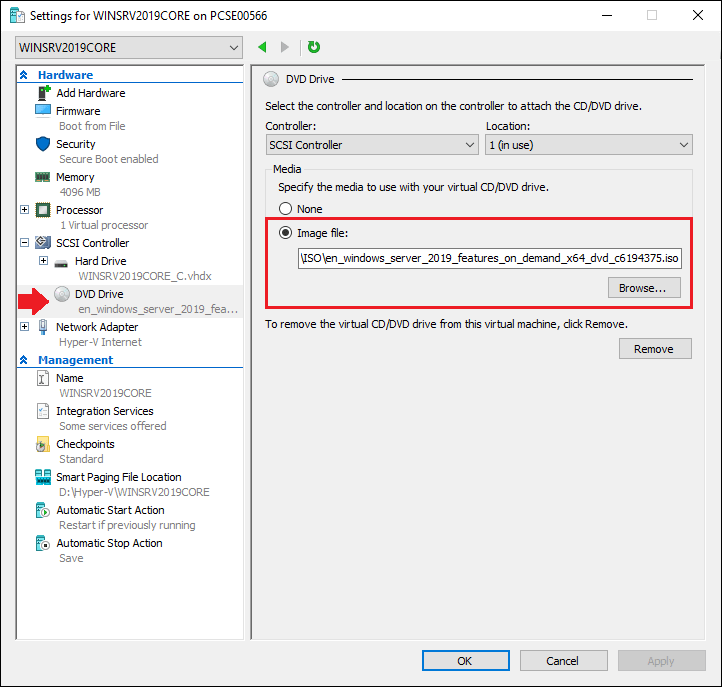
Task: Open the Location dropdown
Action: (589, 145)
